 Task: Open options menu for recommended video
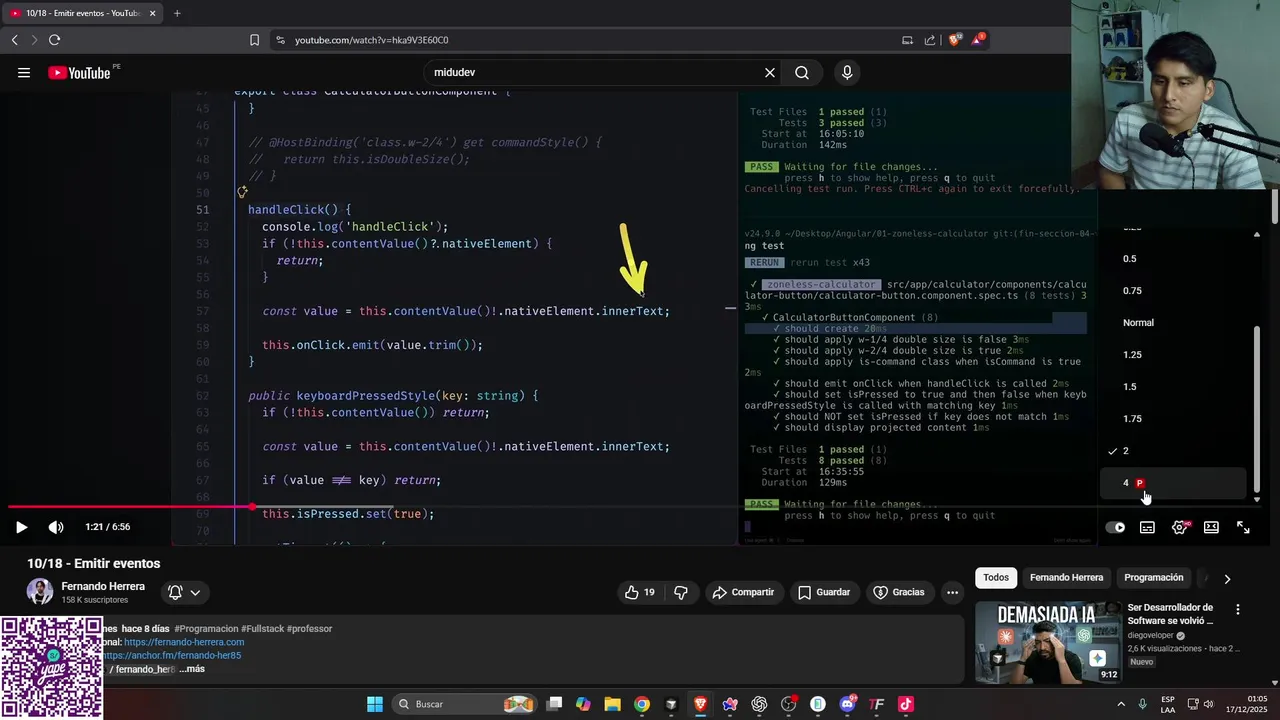(x=1238, y=610)
